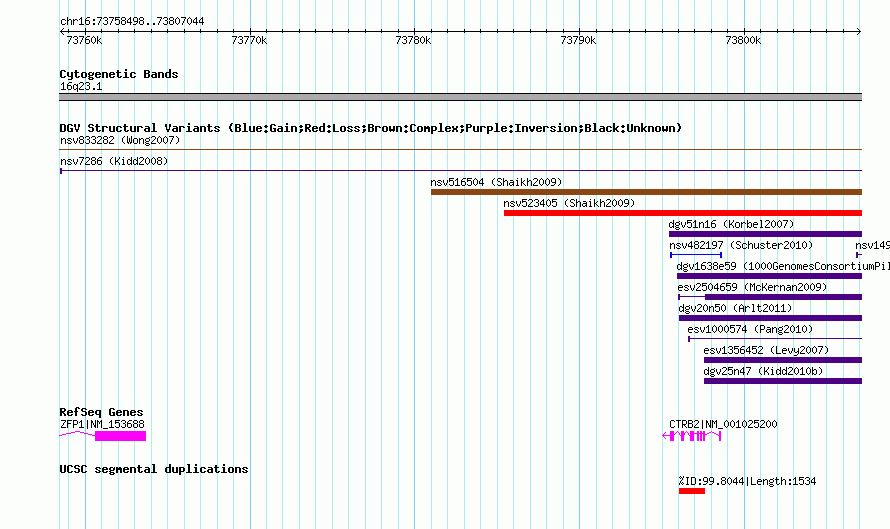The width and height of the screenshot is (890, 529).
Task: Click the RefSeq Genes track title
Action: (x=101, y=412)
